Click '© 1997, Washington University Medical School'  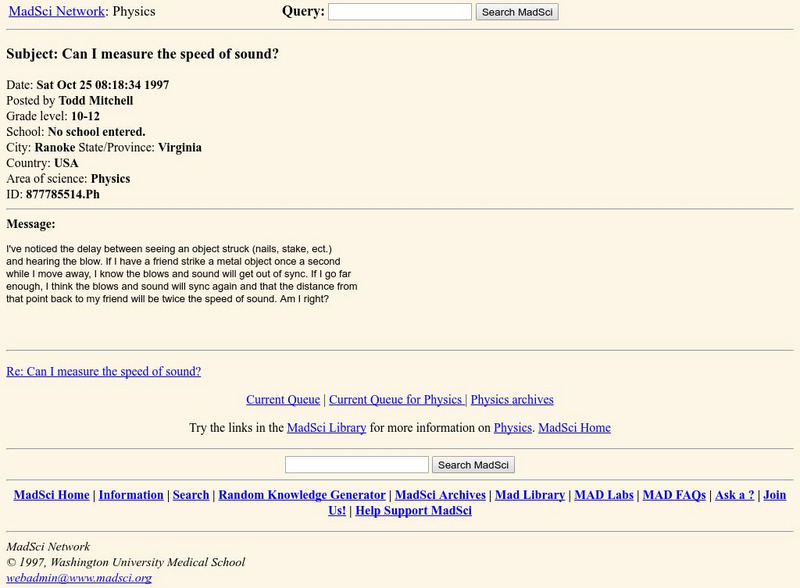tap(126, 562)
